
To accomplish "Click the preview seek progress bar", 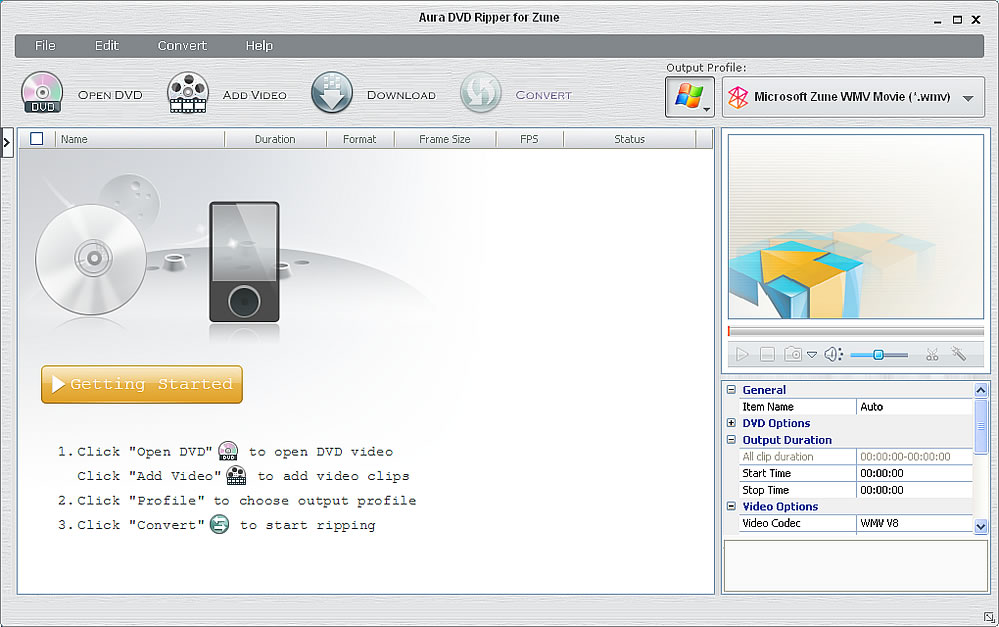I will (856, 331).
